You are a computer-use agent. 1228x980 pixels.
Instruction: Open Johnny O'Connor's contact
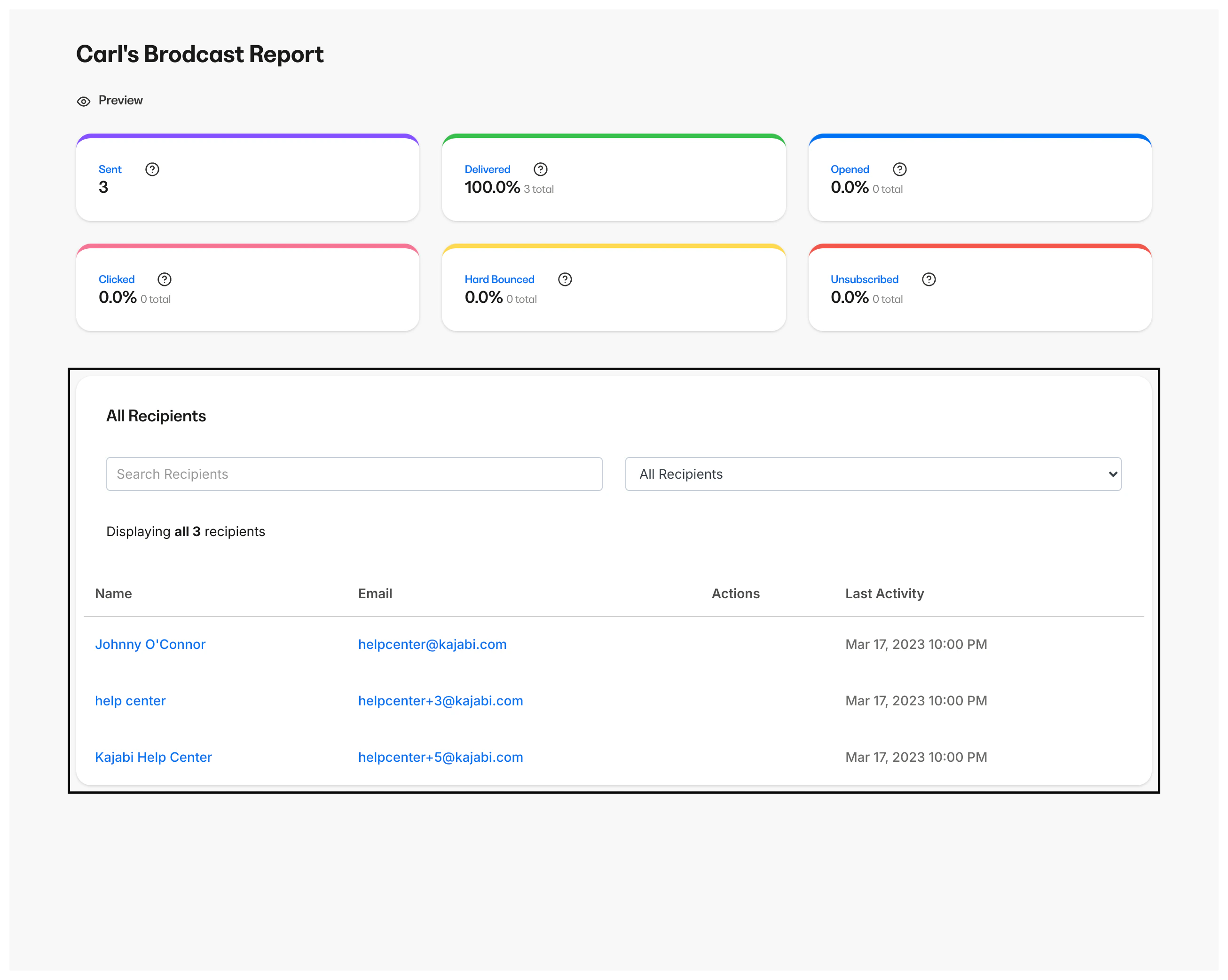(150, 644)
